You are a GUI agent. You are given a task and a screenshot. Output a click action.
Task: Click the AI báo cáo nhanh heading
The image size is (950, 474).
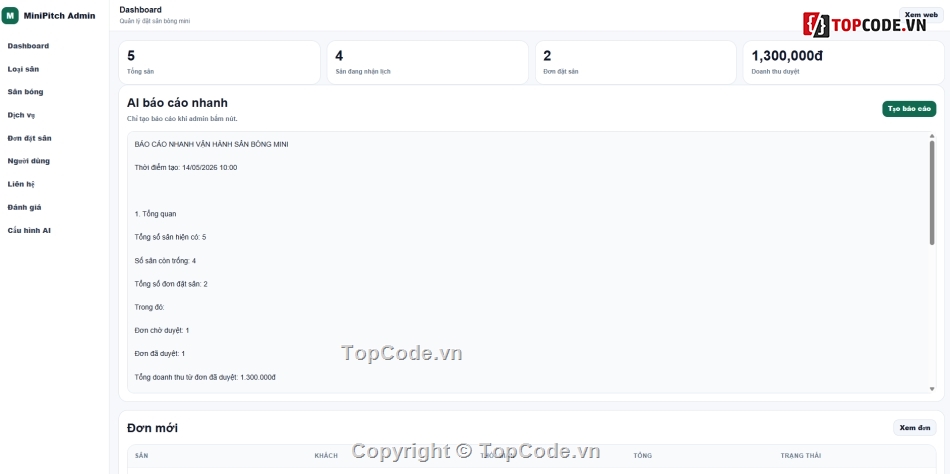point(178,103)
